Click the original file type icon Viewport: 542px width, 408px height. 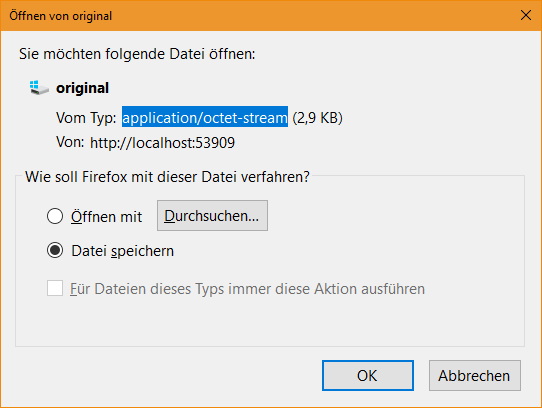(39, 87)
